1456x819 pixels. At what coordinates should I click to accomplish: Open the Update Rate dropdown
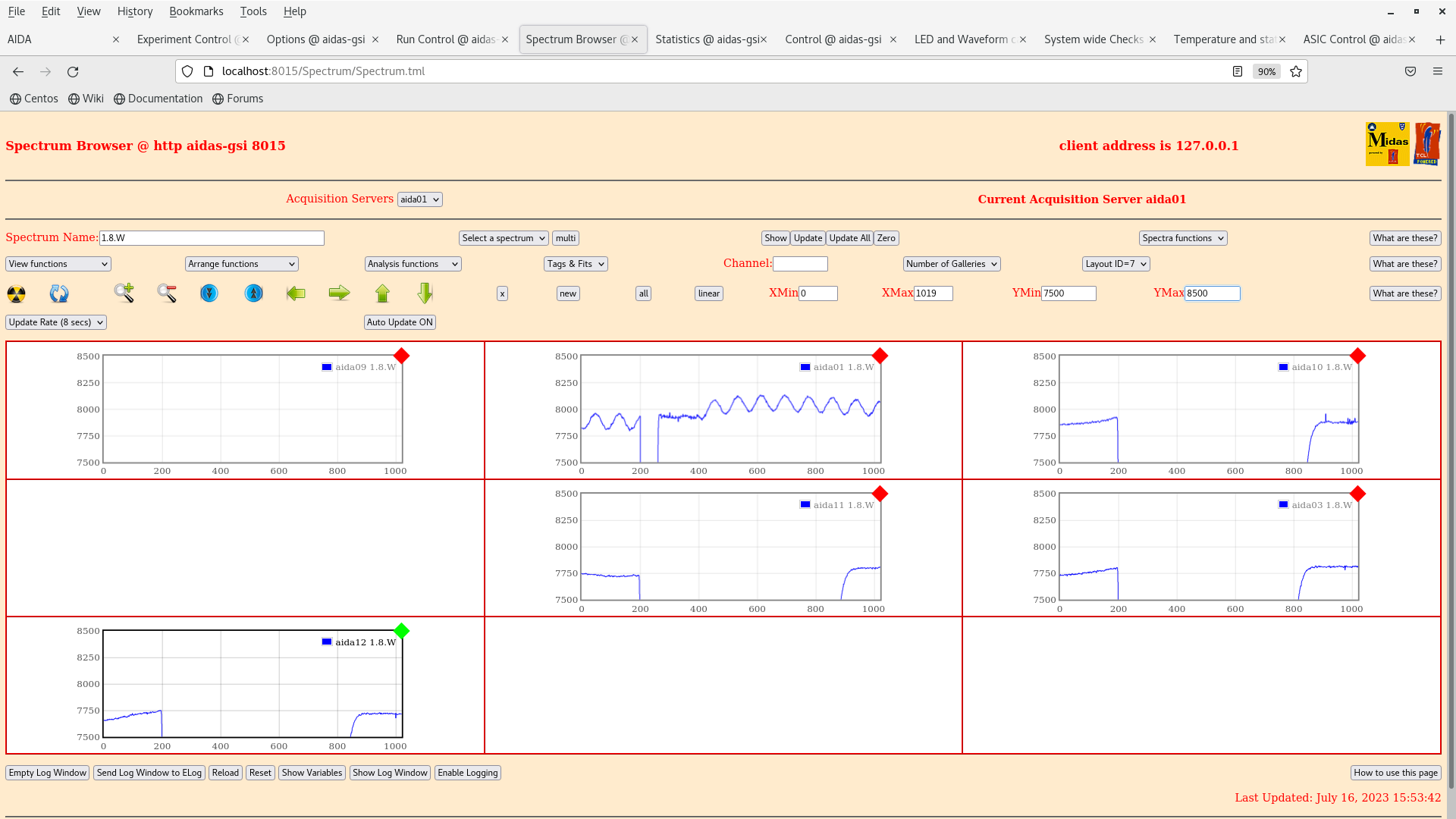pos(56,322)
